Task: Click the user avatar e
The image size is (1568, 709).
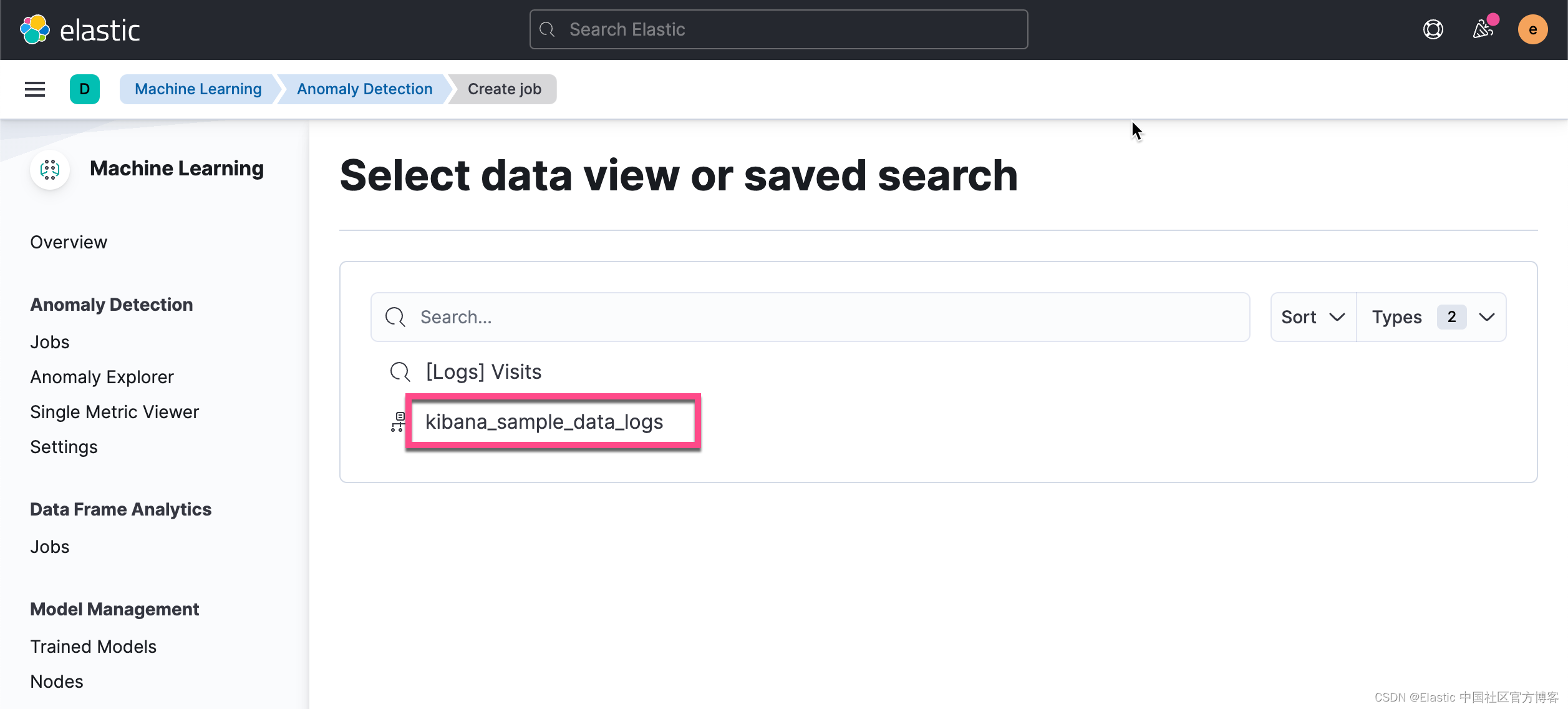Action: (1532, 29)
